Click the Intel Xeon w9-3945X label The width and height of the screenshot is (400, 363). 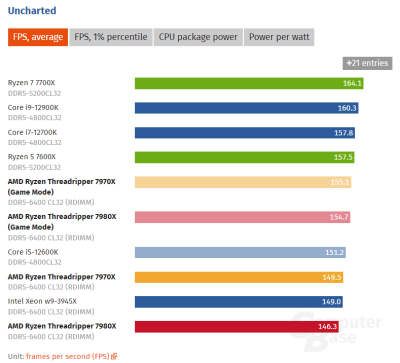click(x=42, y=301)
